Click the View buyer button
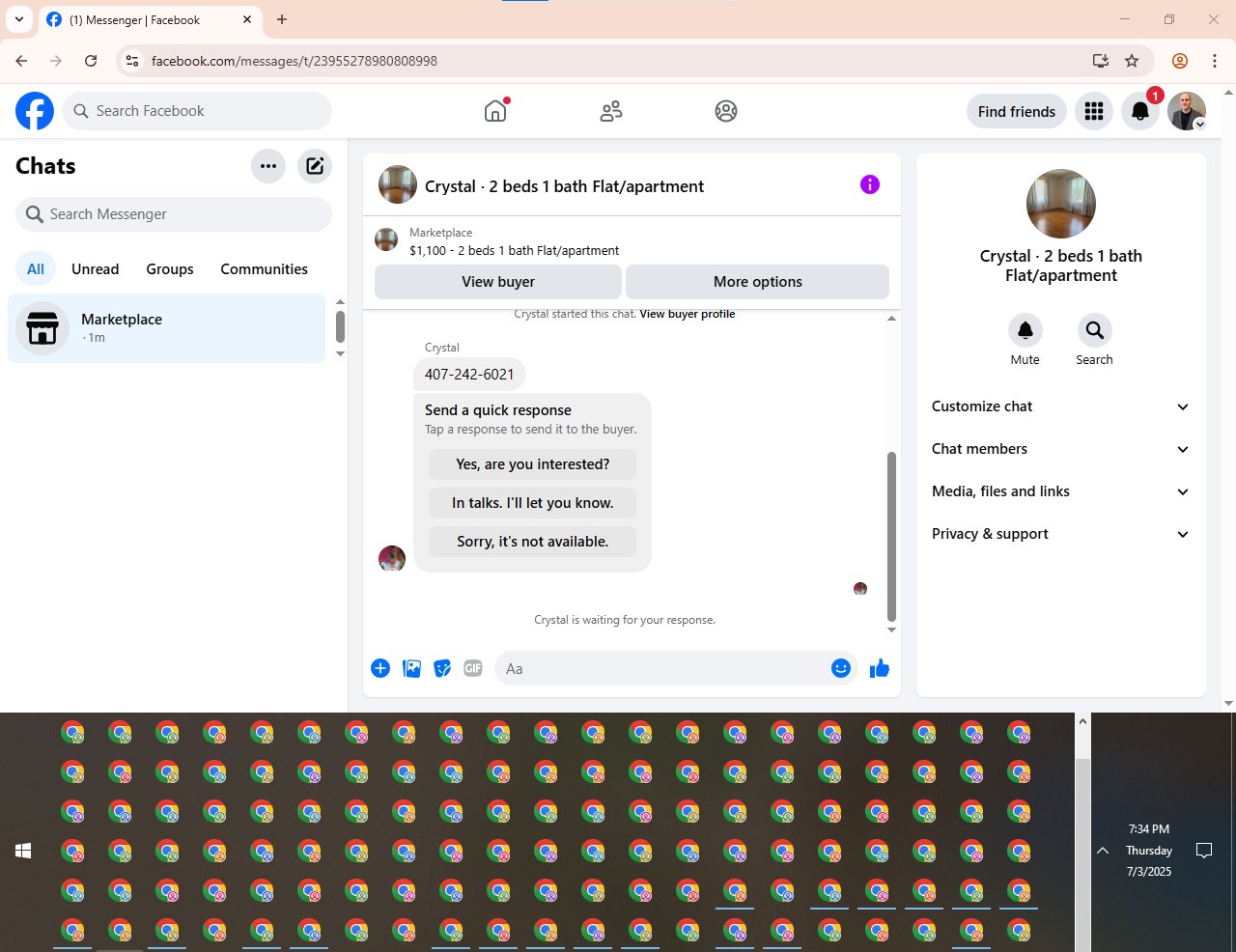 [x=498, y=282]
